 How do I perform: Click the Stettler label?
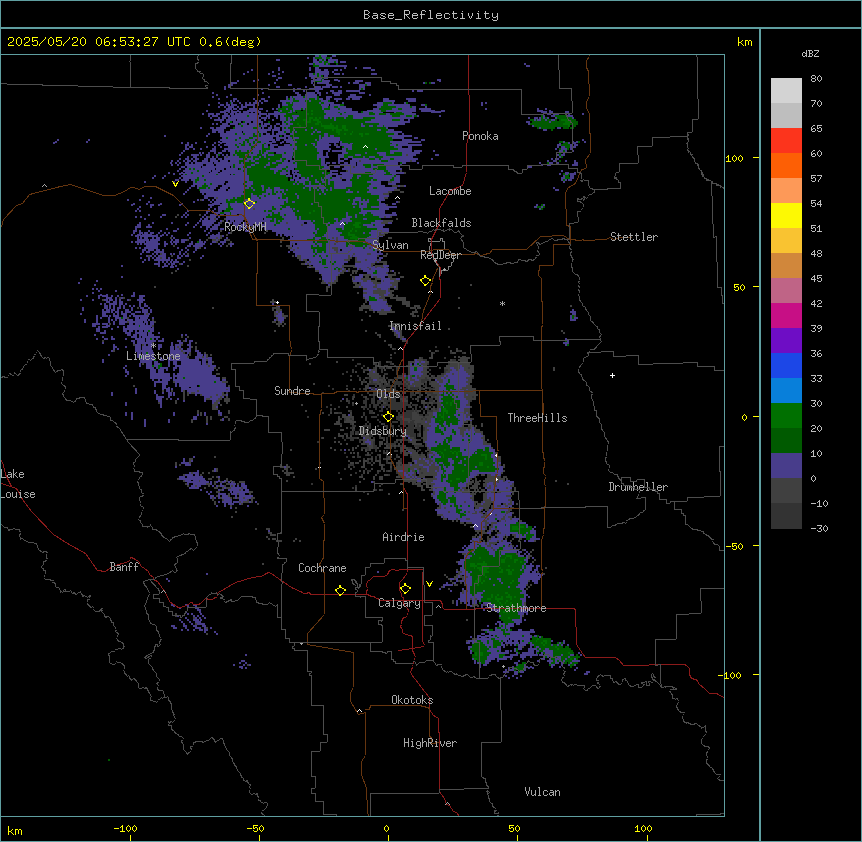pos(634,237)
